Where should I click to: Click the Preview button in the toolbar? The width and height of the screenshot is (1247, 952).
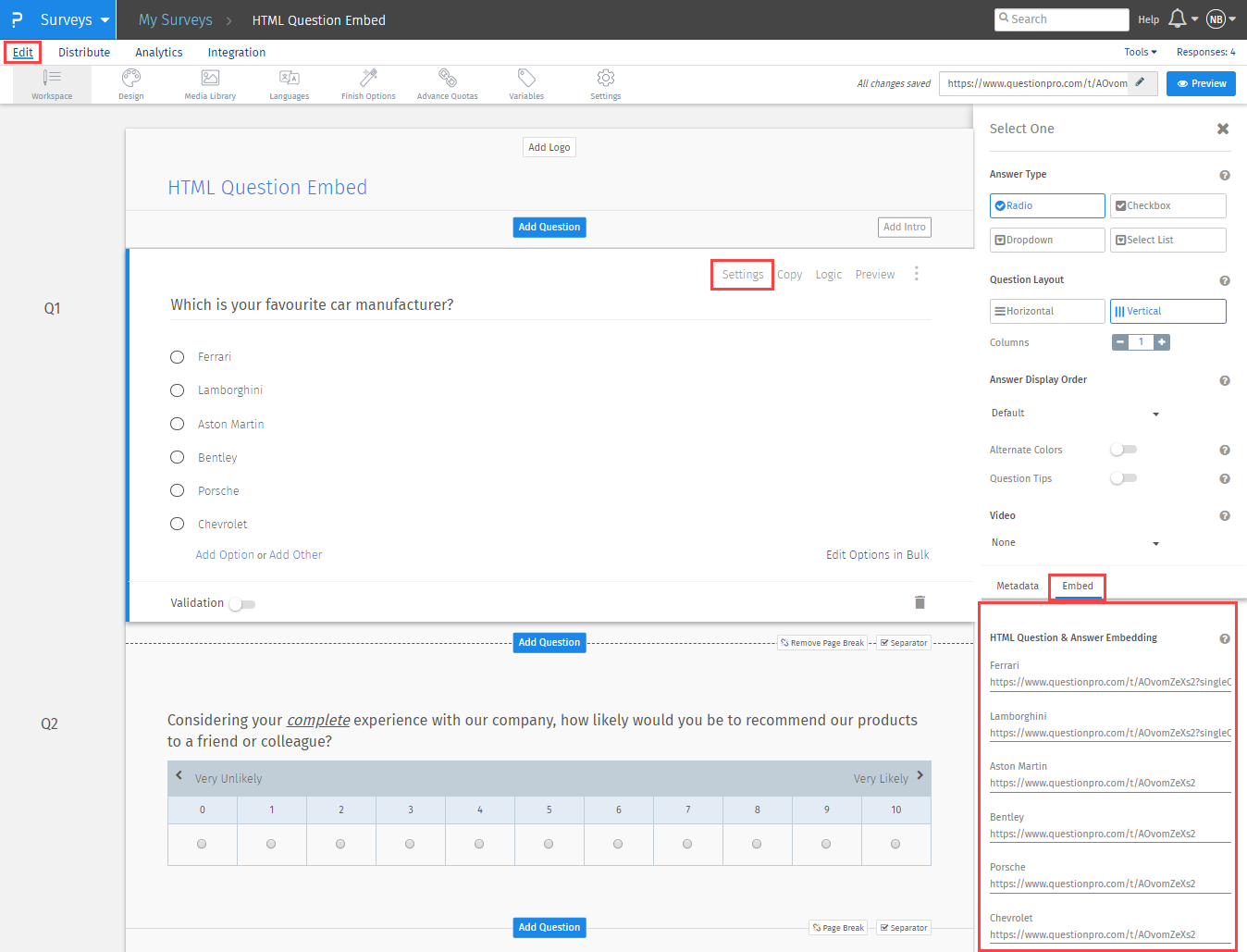point(1201,83)
